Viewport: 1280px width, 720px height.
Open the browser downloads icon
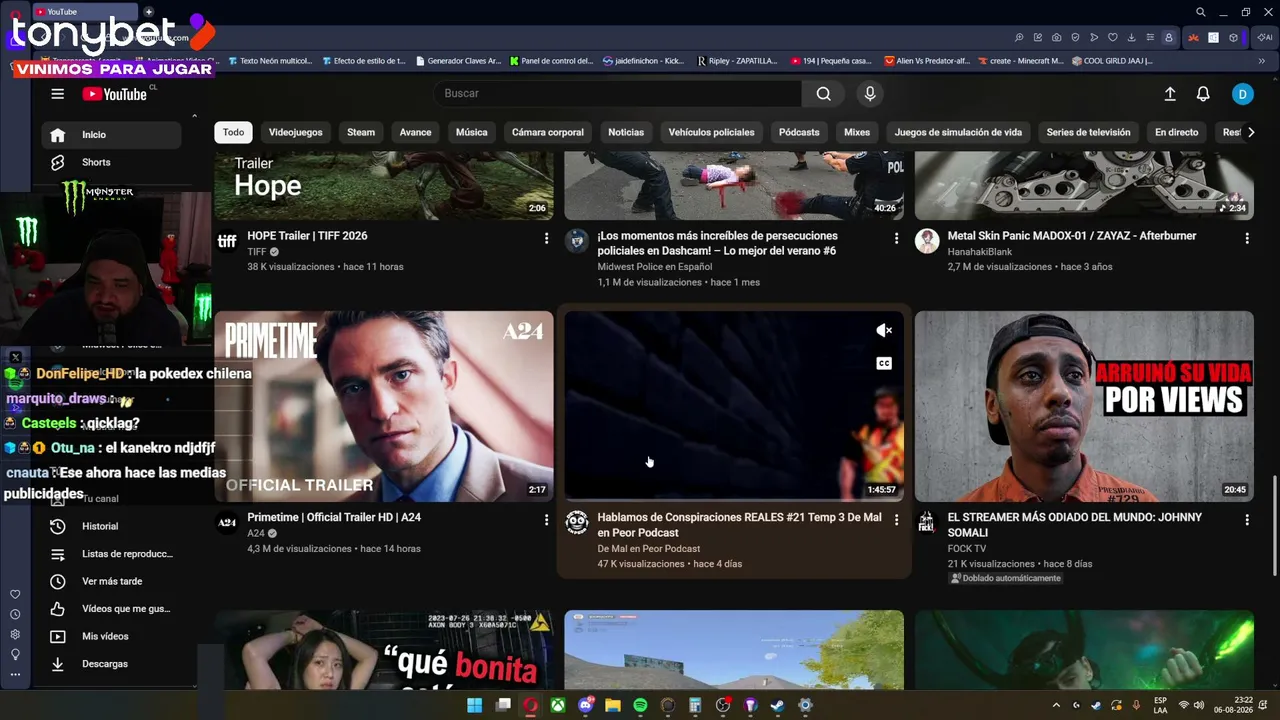[x=1131, y=38]
